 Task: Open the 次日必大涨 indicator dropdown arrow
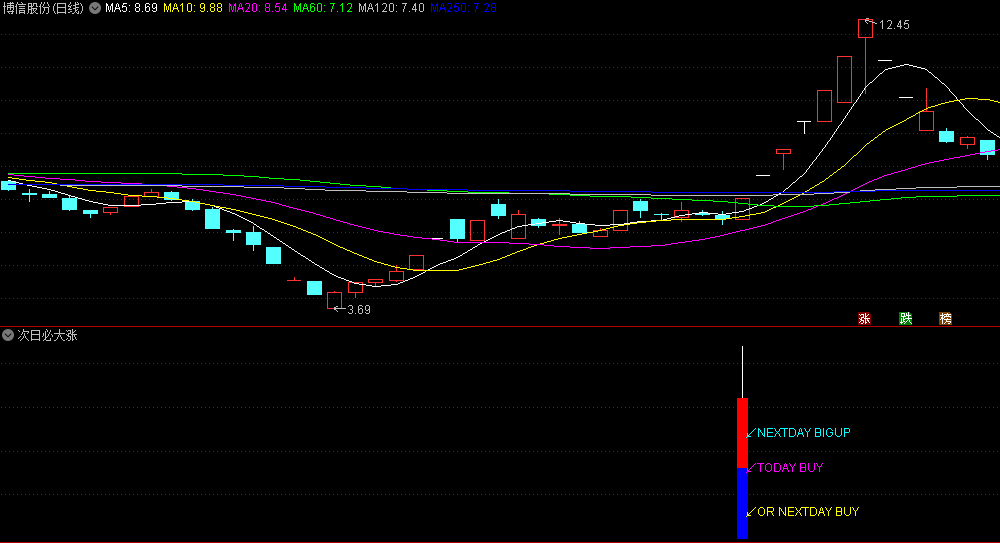(8, 335)
